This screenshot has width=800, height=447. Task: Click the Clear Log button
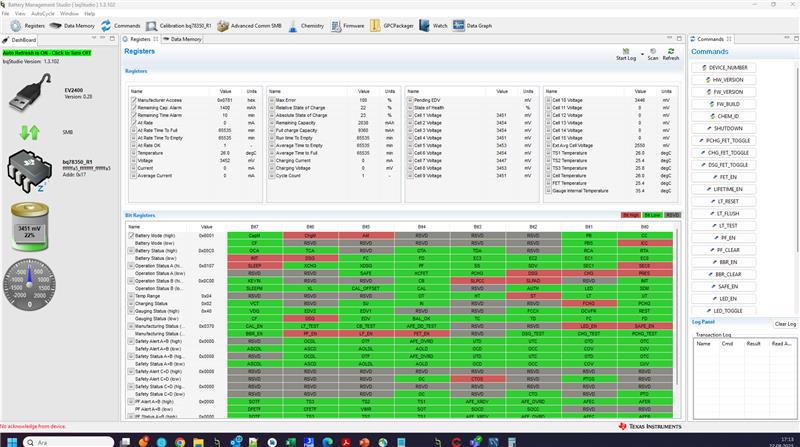[x=785, y=324]
